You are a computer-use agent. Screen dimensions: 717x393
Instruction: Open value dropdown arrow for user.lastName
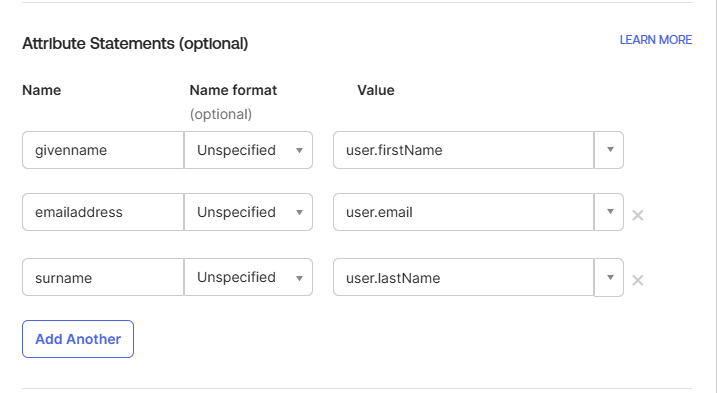tap(609, 277)
